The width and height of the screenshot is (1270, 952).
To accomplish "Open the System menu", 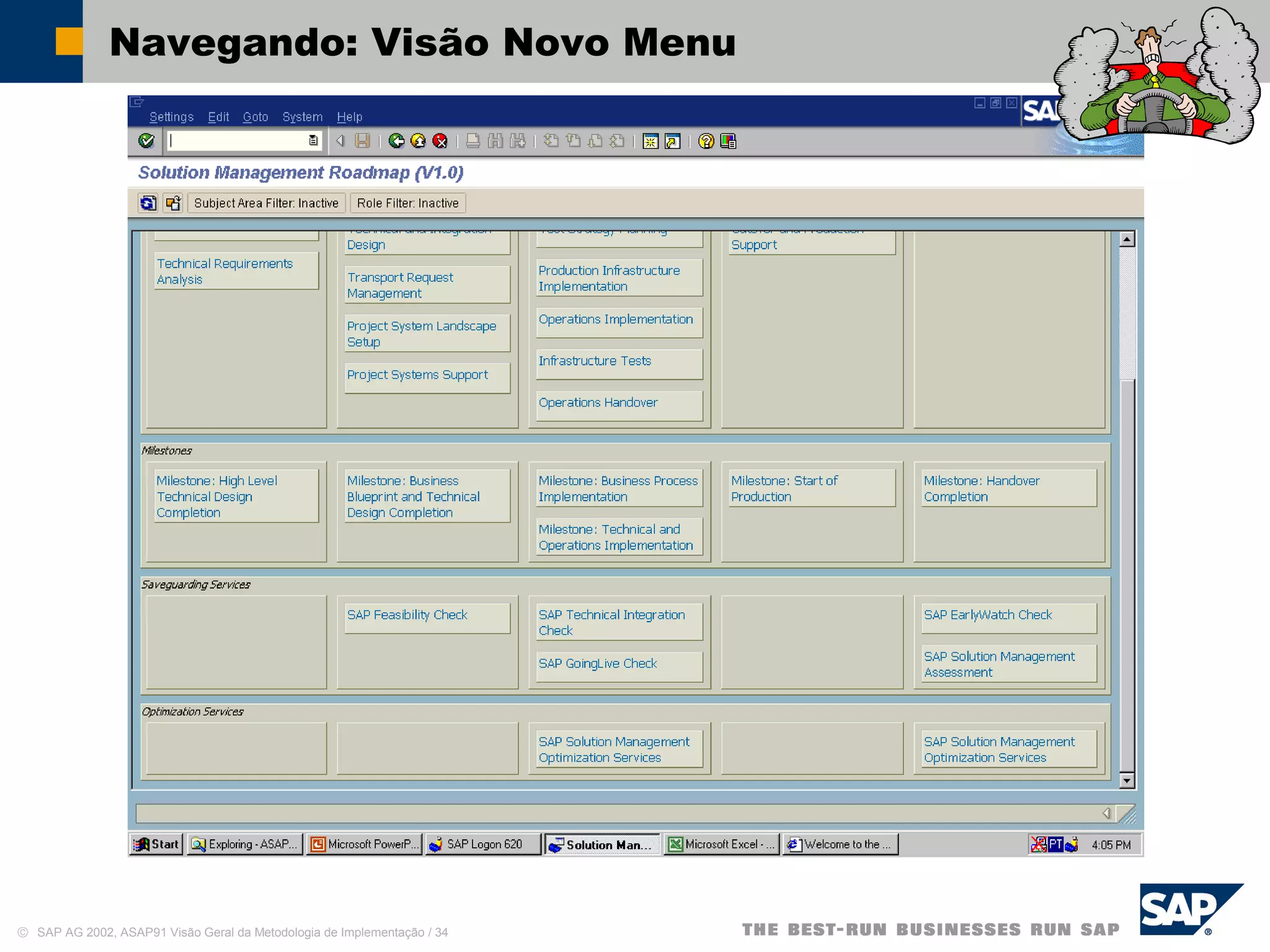I will coord(302,117).
